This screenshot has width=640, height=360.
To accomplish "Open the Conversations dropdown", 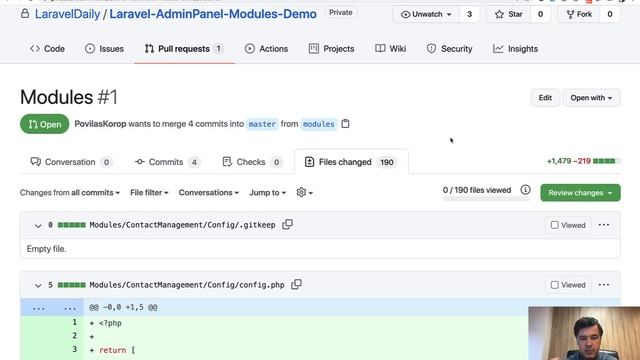I will coord(209,193).
